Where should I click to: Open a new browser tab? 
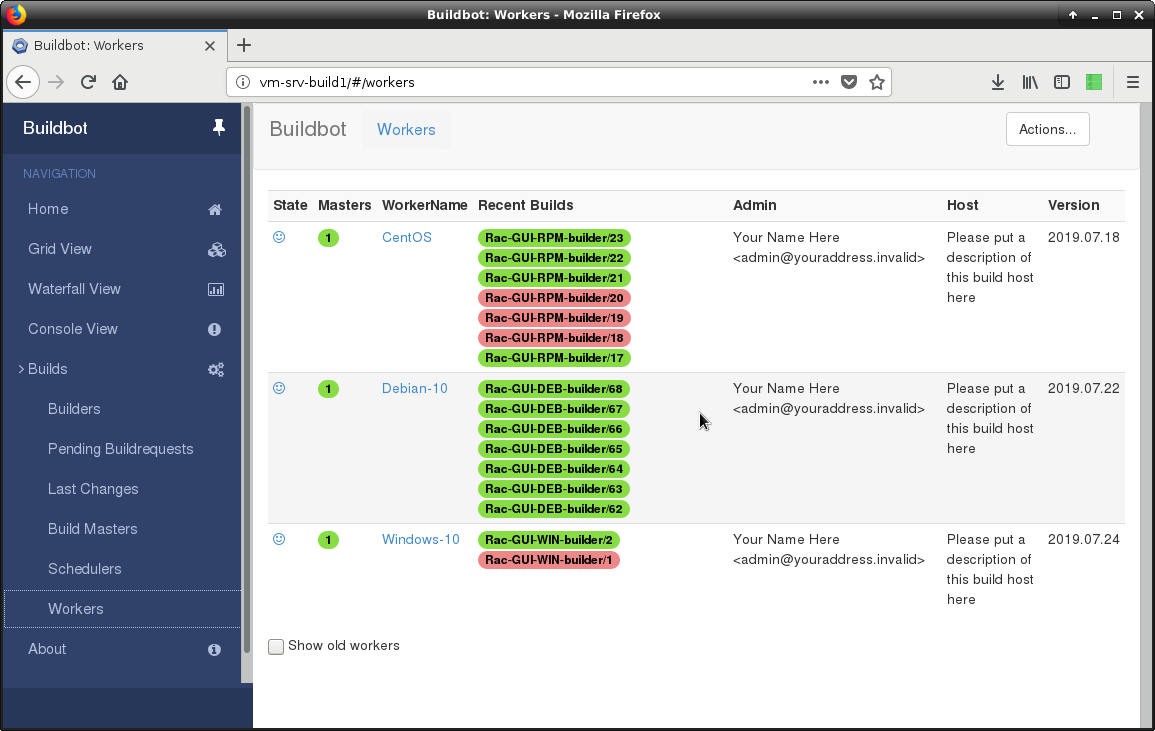pyautogui.click(x=243, y=45)
